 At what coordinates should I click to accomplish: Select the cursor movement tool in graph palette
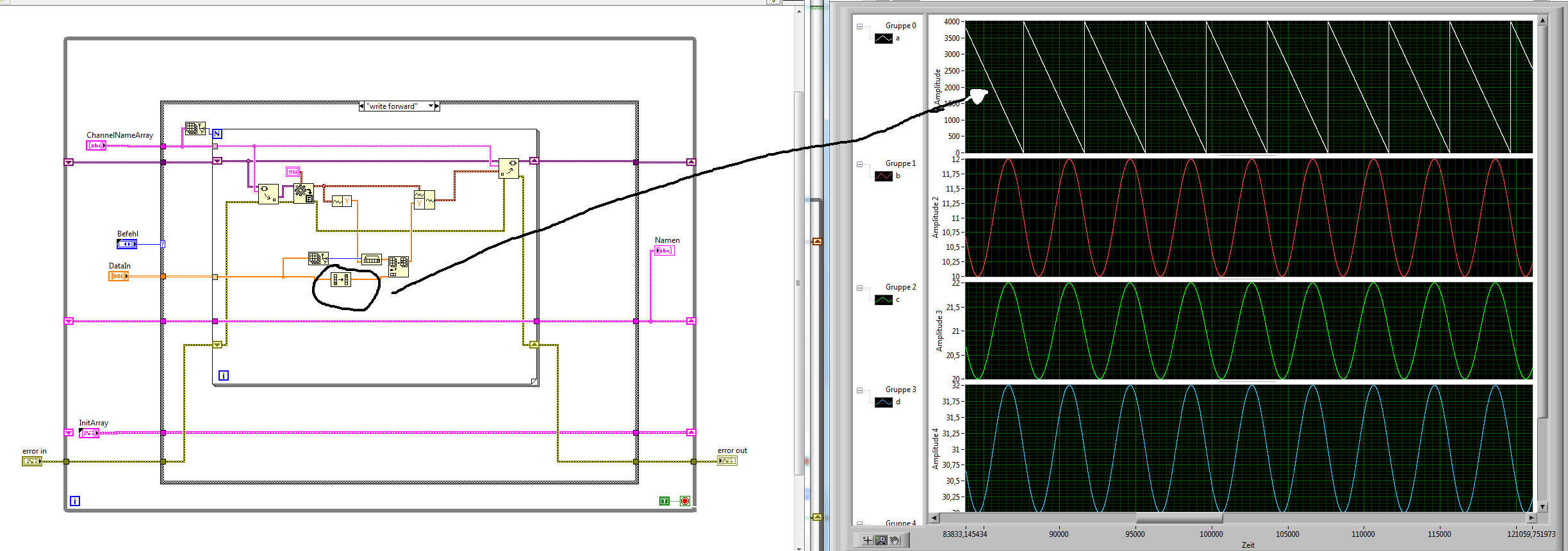868,540
